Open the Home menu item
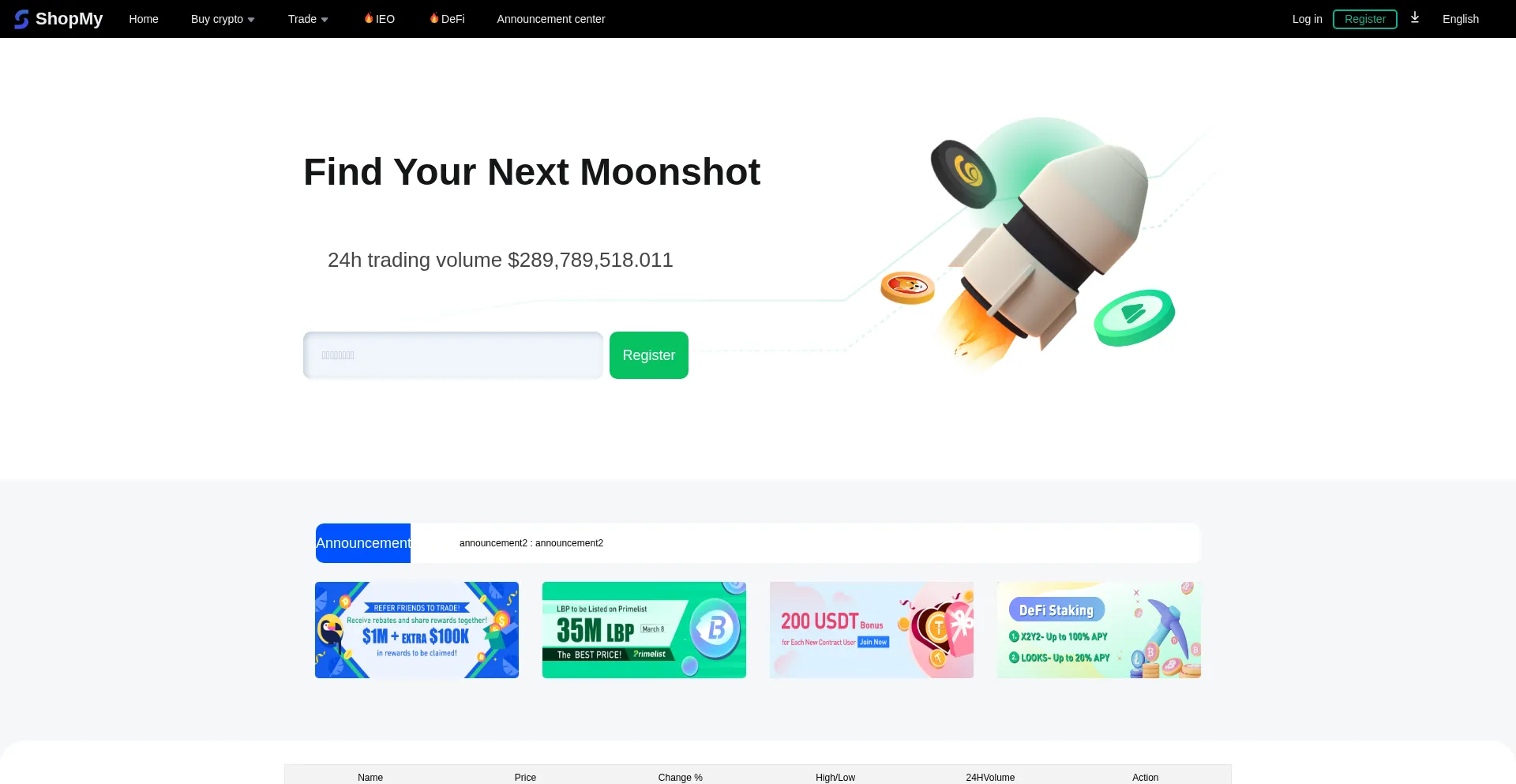1516x784 pixels. tap(144, 19)
